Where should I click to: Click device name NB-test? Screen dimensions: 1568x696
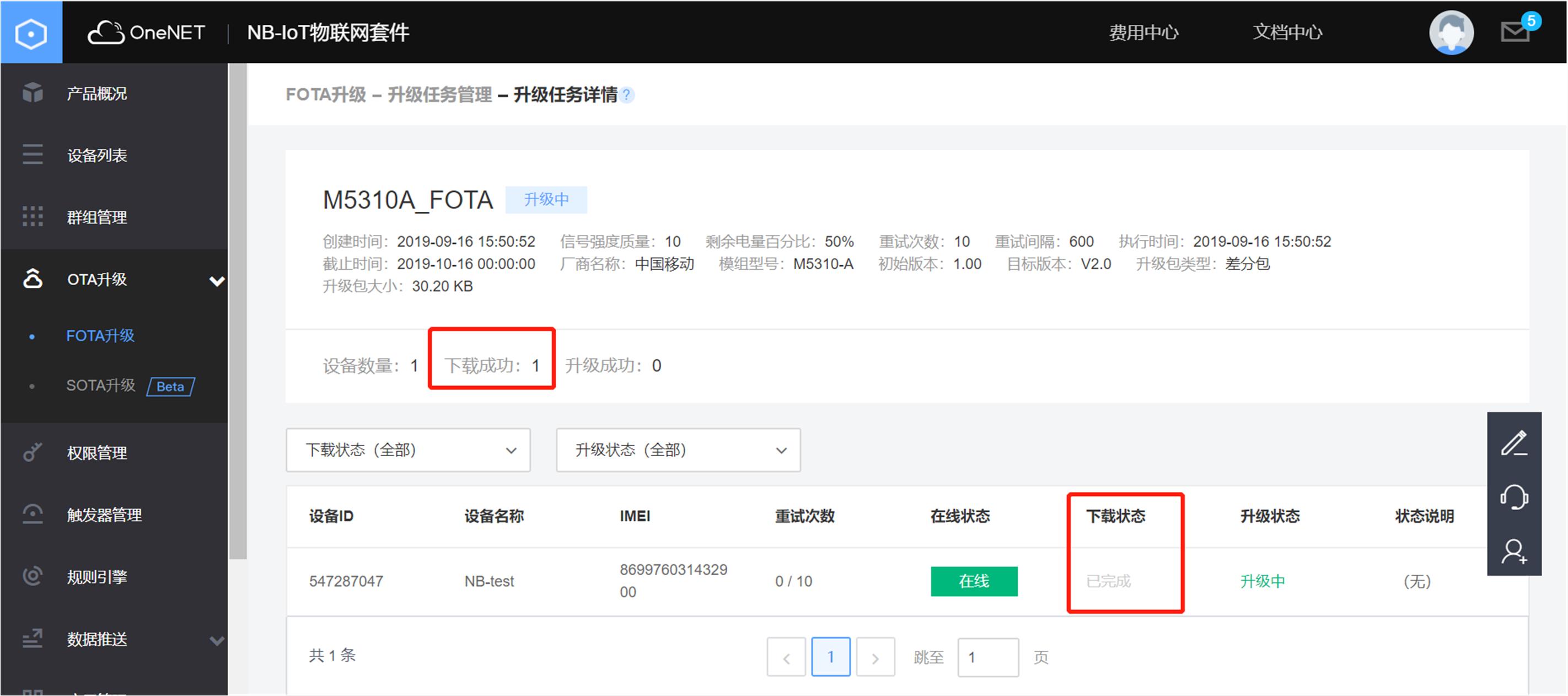coord(489,581)
